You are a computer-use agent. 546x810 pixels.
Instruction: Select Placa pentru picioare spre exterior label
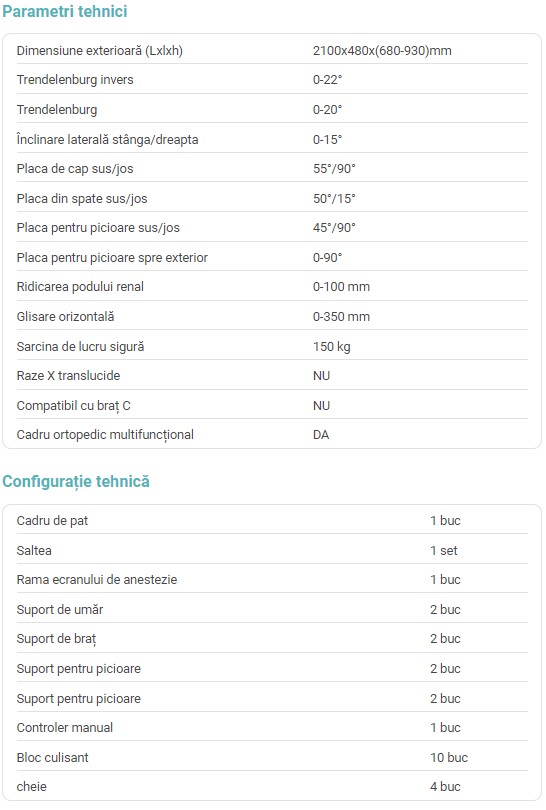point(112,257)
